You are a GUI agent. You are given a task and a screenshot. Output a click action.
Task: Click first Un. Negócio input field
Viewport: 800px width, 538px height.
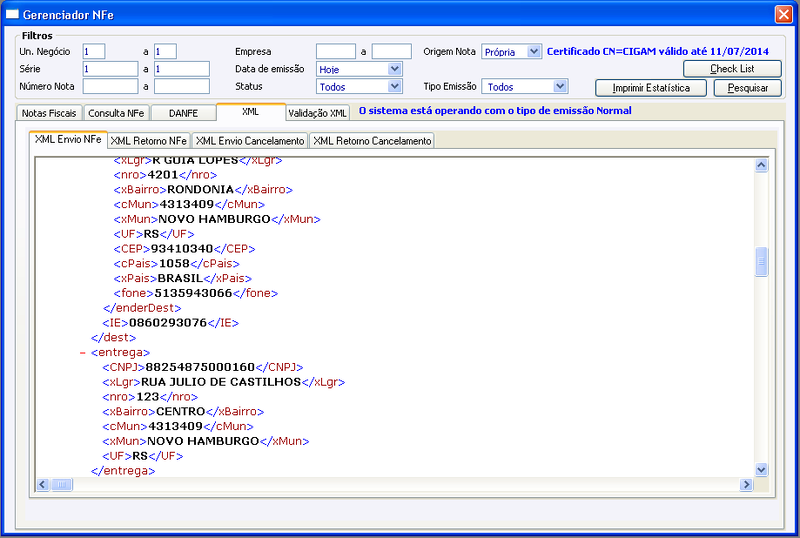pyautogui.click(x=94, y=52)
